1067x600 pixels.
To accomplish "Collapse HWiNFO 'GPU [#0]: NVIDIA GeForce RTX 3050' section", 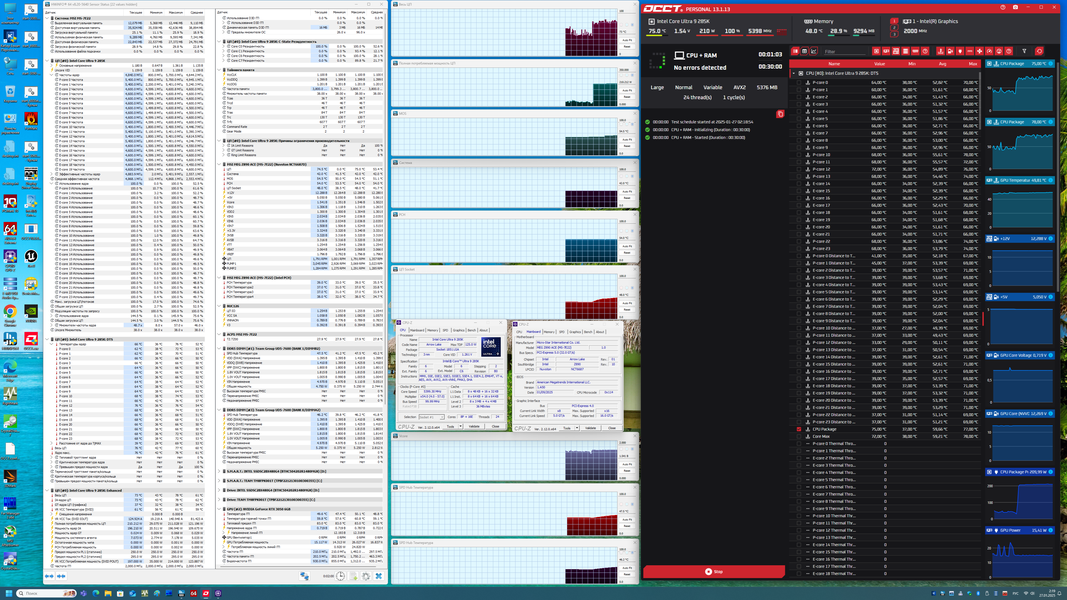I will [220, 508].
